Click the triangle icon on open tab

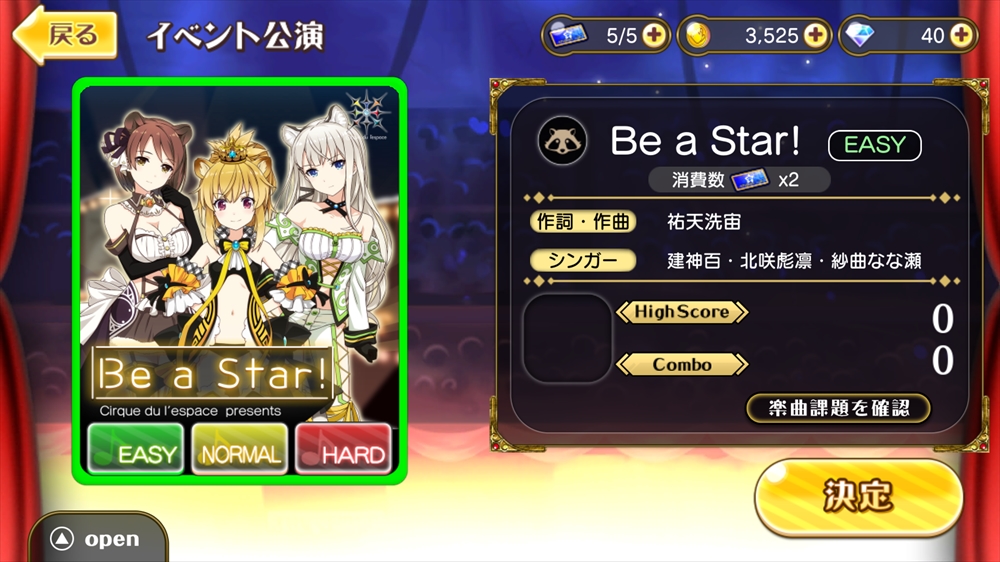coord(62,539)
